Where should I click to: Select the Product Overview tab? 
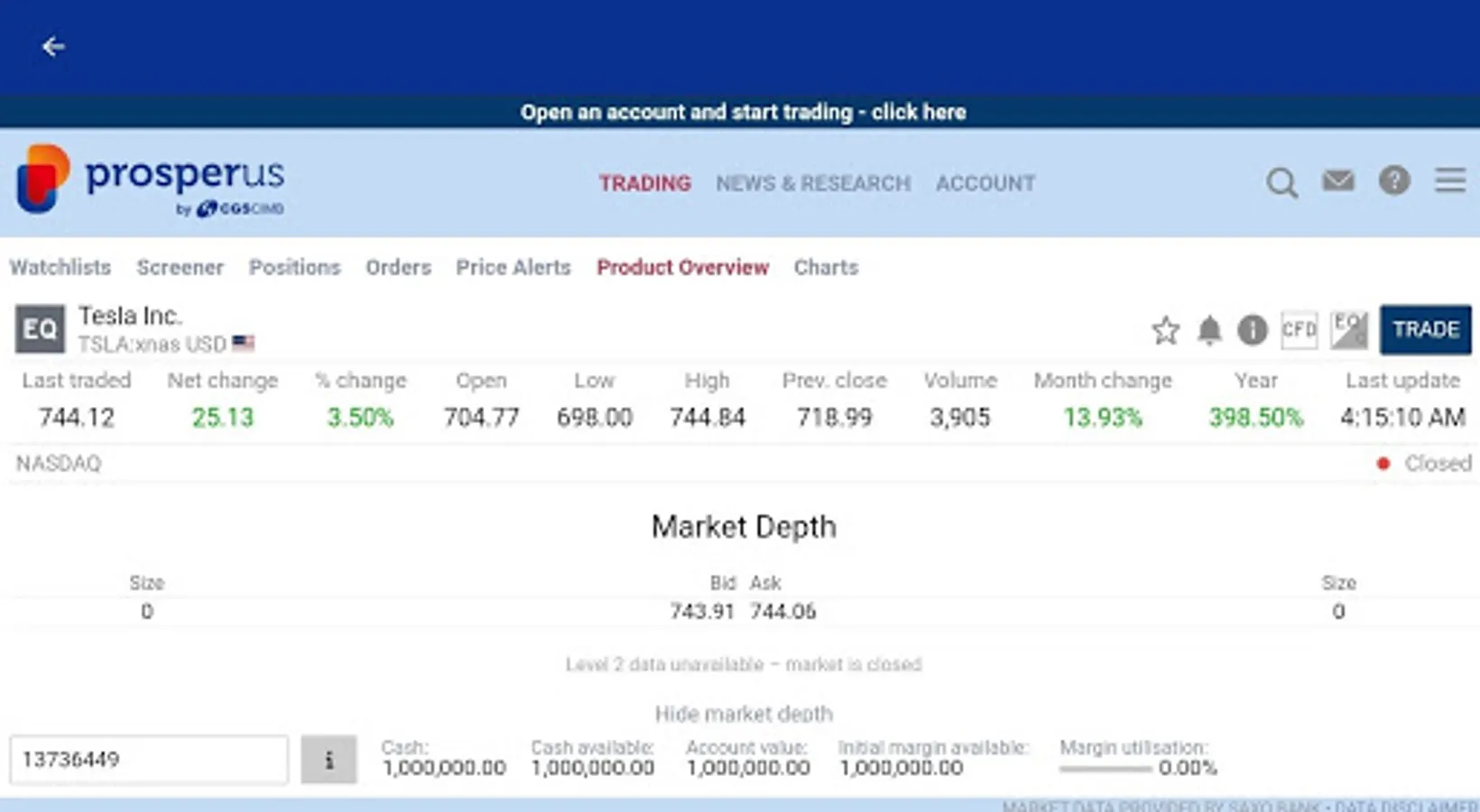point(683,268)
